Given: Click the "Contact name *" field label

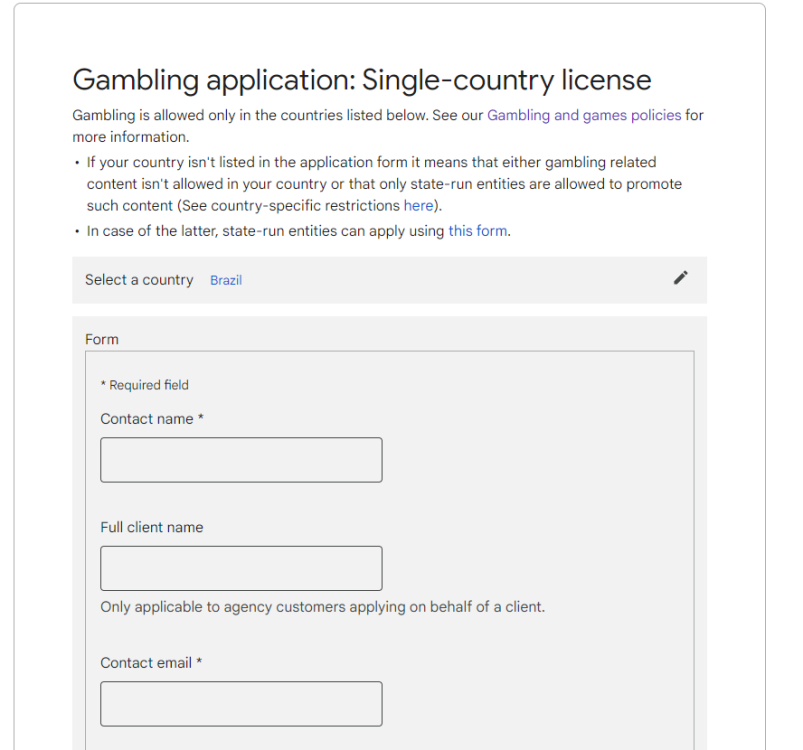Looking at the screenshot, I should click(152, 419).
